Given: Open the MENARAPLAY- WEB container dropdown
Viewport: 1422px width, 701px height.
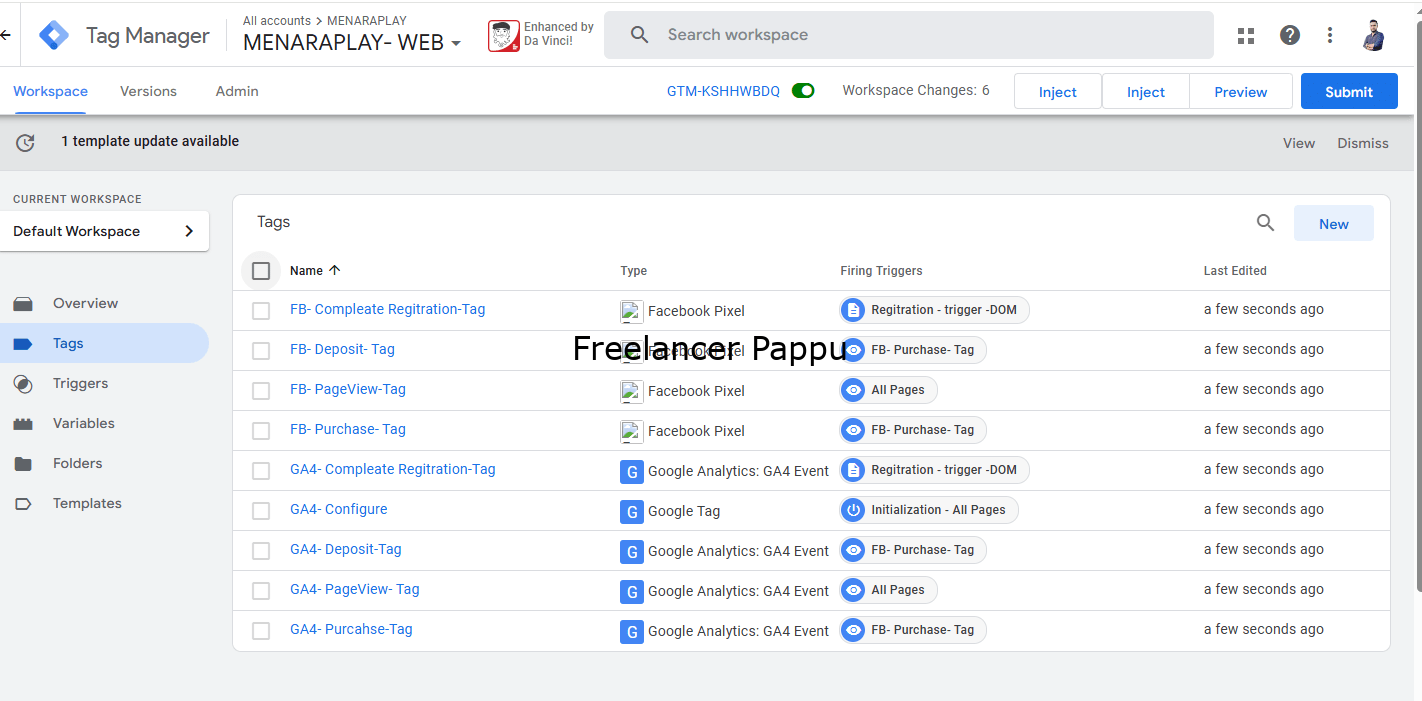Looking at the screenshot, I should click(352, 43).
